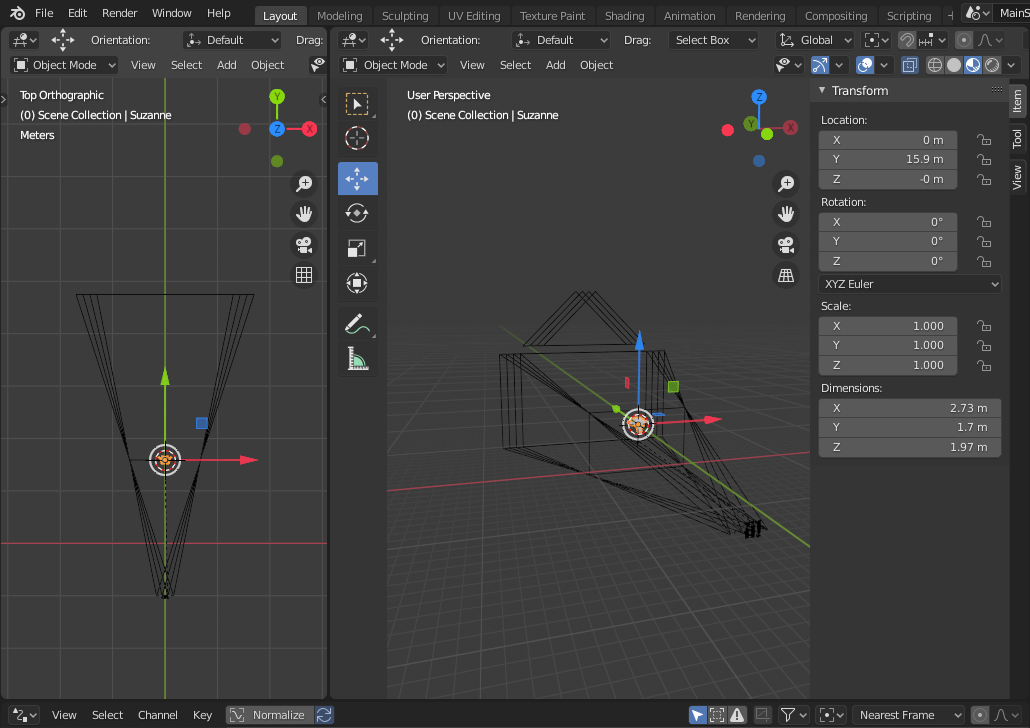Toggle X-Ray display
Viewport: 1030px width, 728px height.
click(910, 65)
